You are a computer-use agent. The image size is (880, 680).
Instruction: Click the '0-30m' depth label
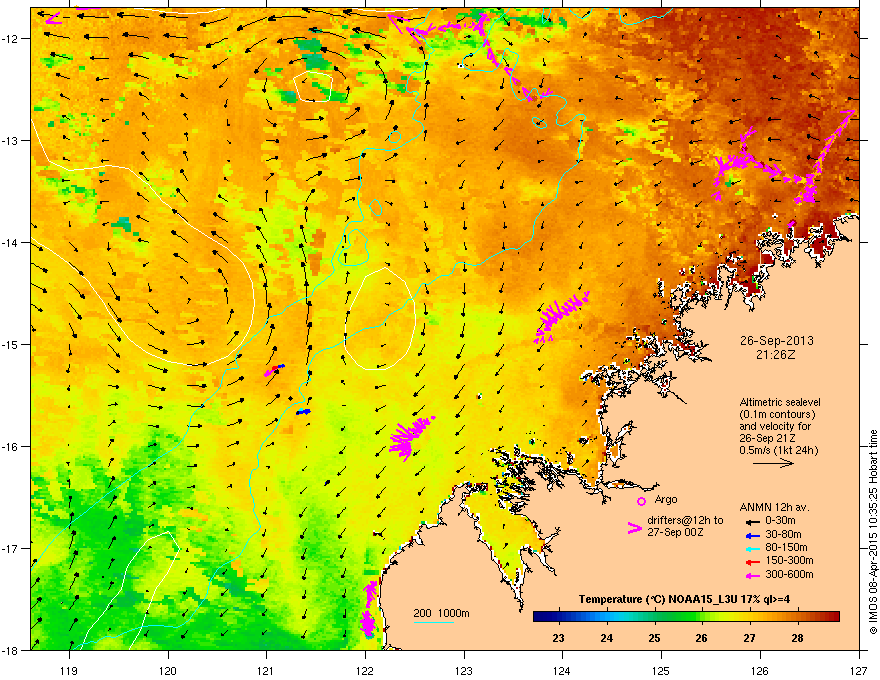click(x=780, y=521)
